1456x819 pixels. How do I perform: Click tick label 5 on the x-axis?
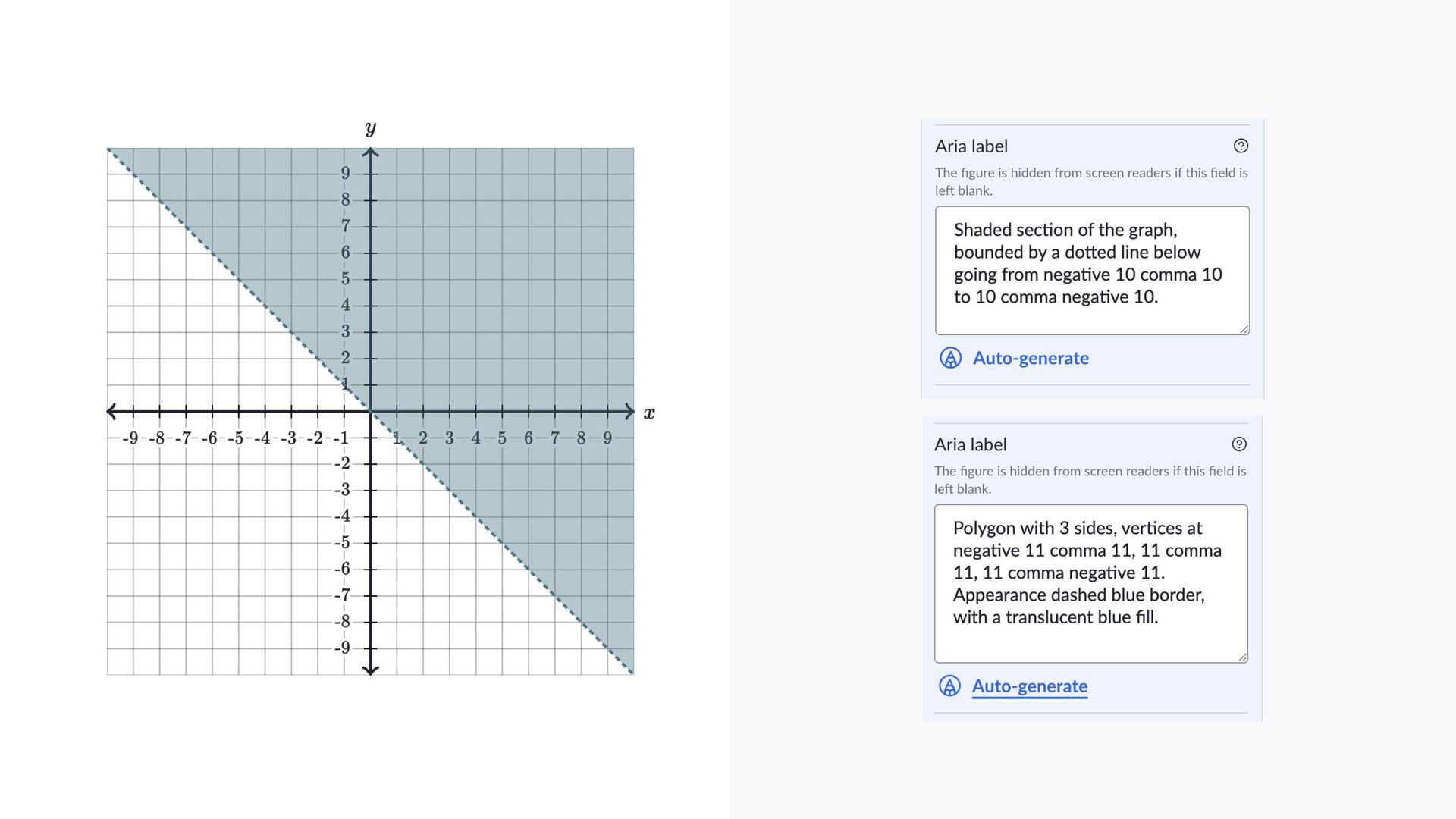(x=502, y=438)
